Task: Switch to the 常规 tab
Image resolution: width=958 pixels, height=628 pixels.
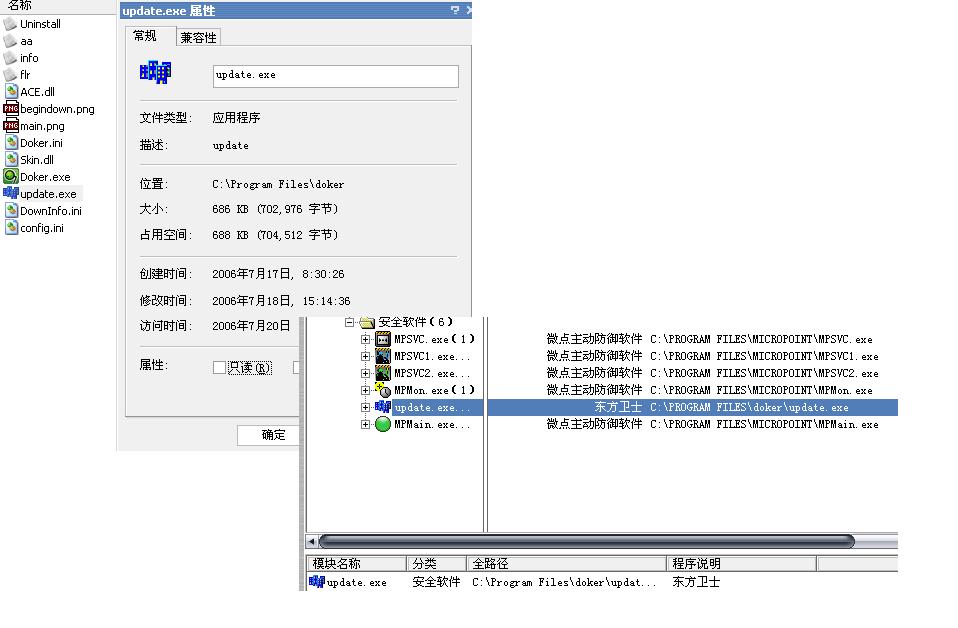Action: click(145, 35)
